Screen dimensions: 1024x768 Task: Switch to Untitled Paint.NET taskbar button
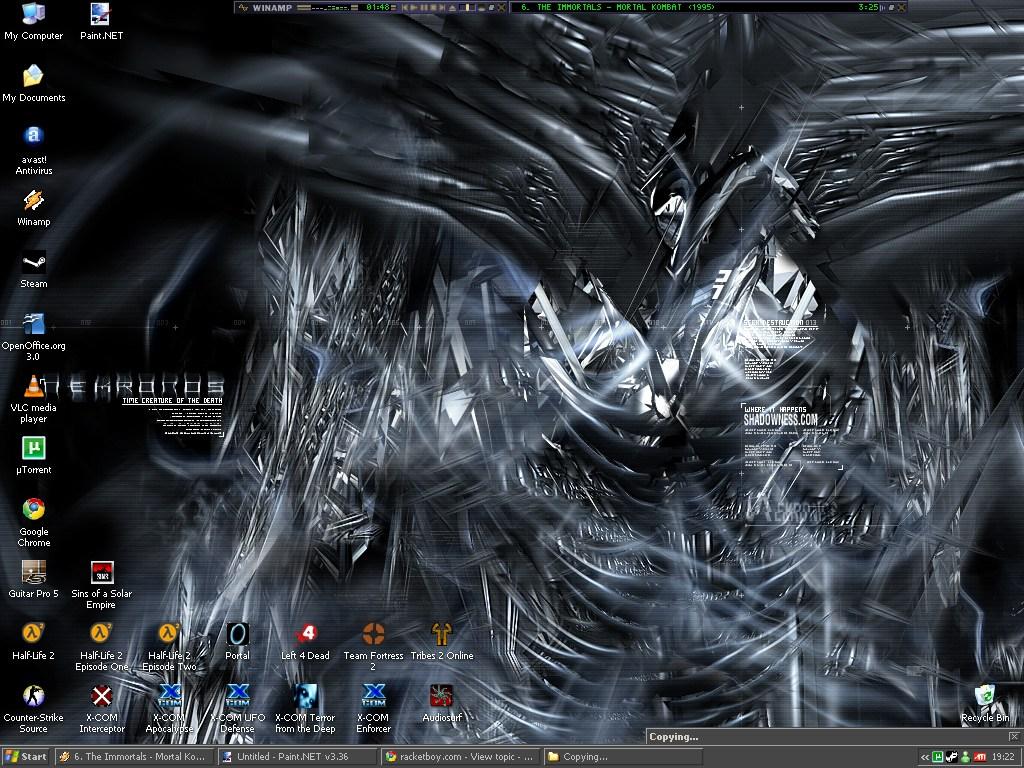click(x=296, y=757)
